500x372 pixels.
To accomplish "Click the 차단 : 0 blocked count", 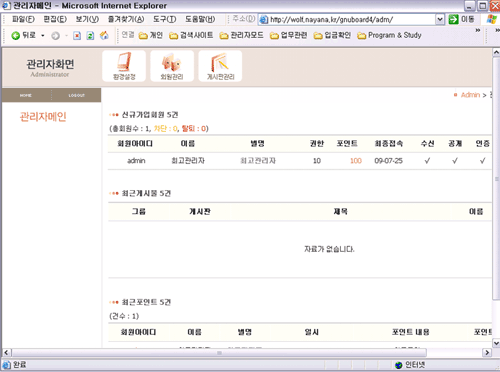I will tap(166, 129).
